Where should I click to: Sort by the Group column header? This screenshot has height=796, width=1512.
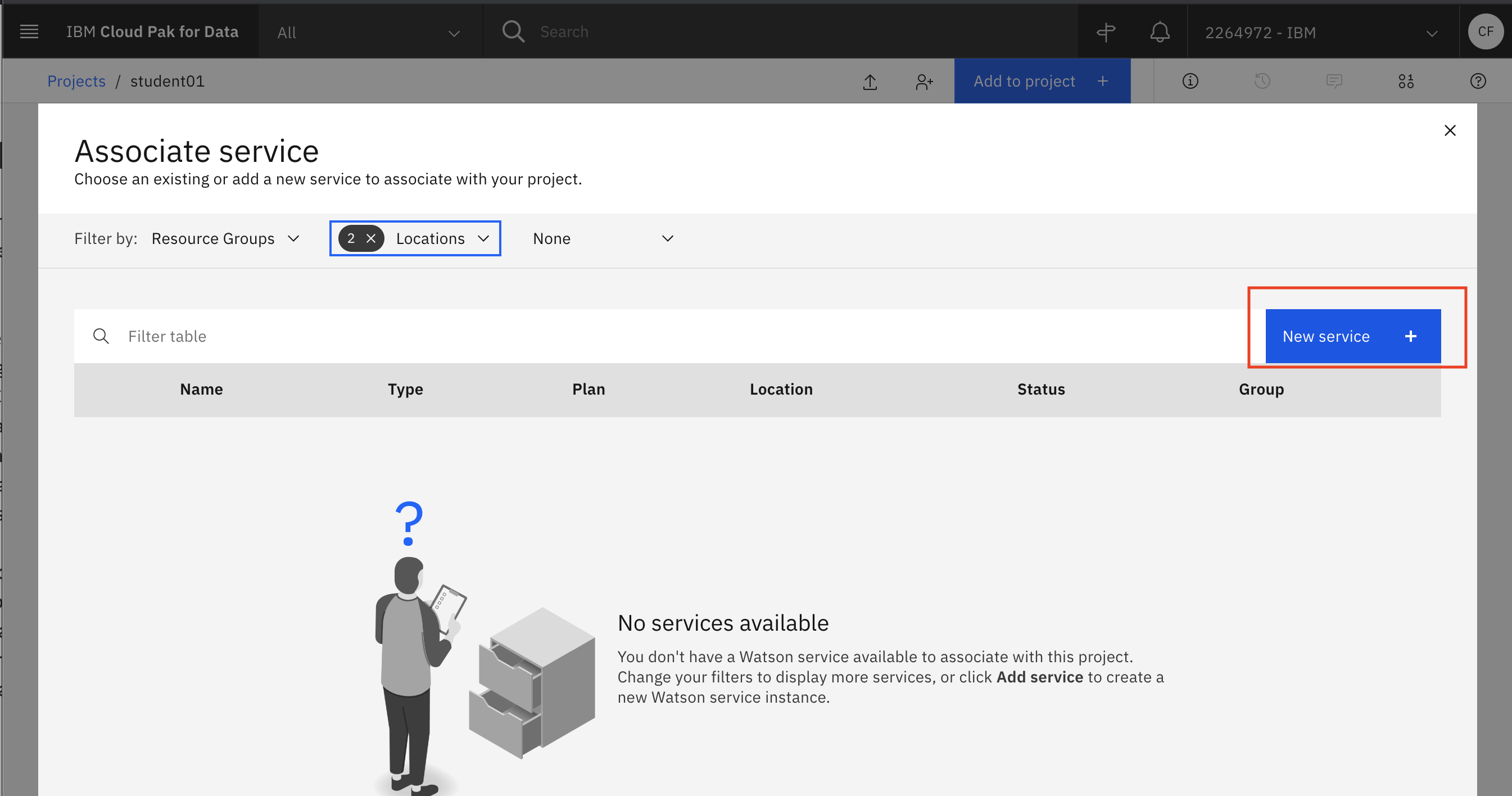[1261, 389]
